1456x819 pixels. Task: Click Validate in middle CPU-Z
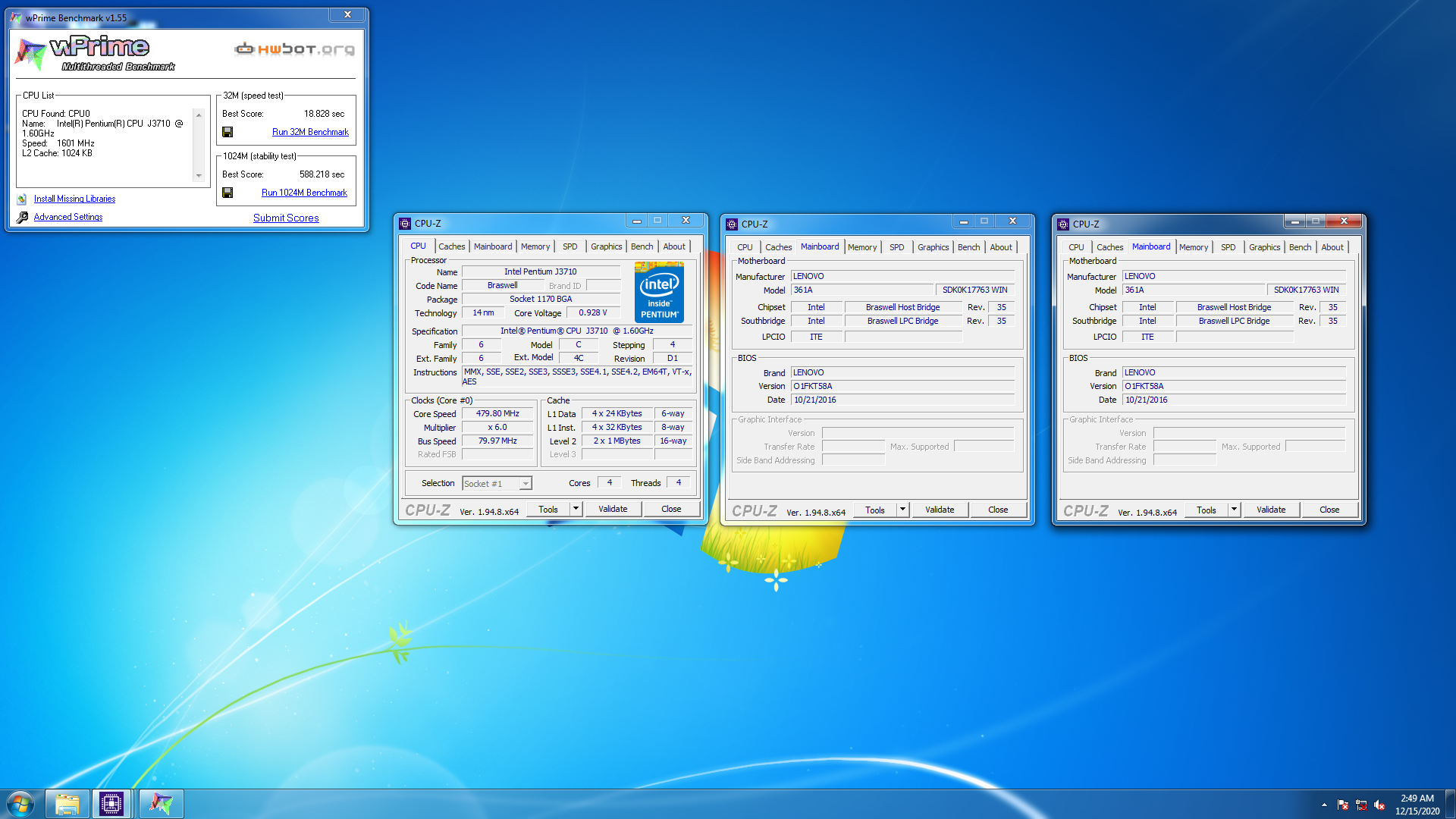point(940,510)
